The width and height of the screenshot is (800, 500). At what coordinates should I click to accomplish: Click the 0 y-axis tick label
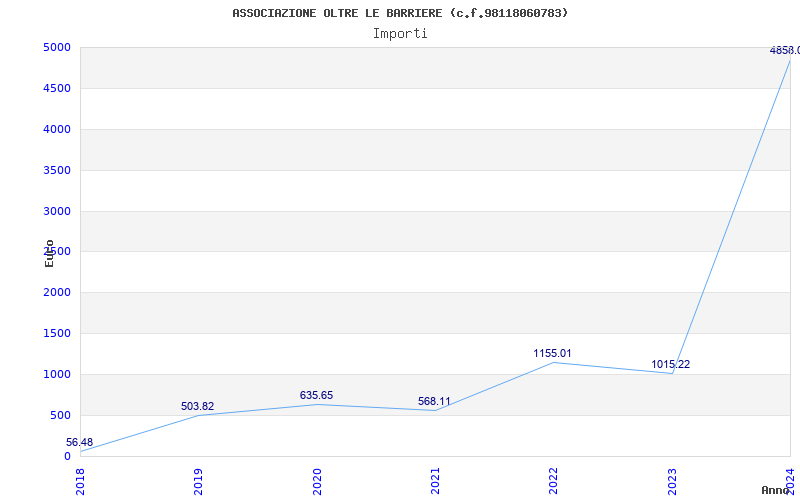(x=67, y=456)
